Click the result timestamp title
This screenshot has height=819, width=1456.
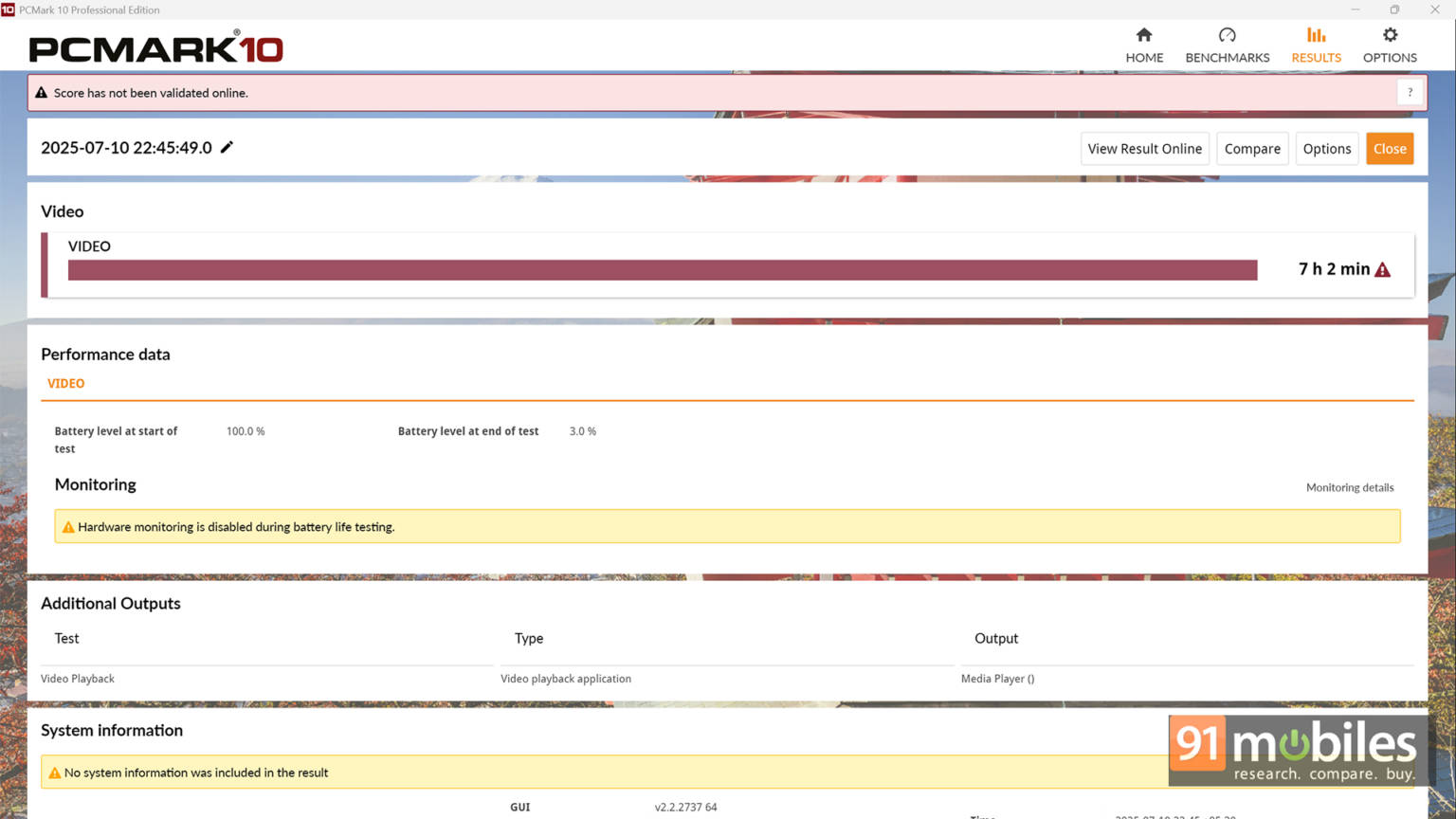(x=126, y=148)
